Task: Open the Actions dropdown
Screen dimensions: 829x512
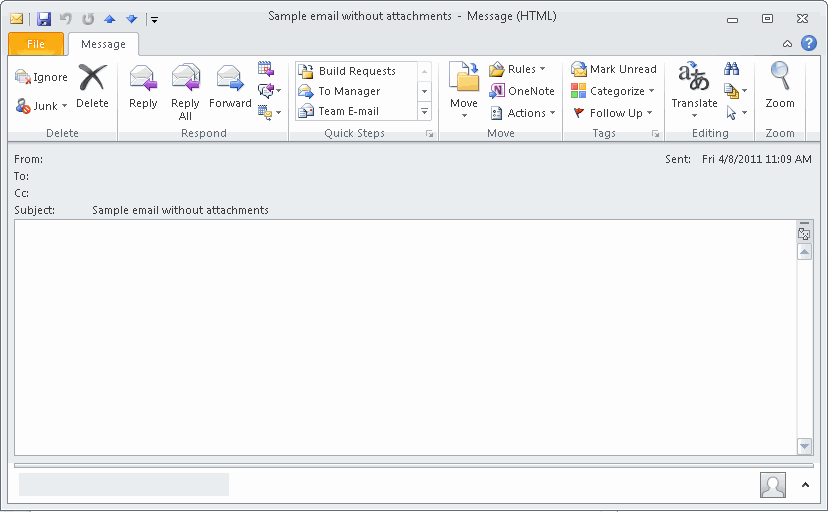Action: [523, 113]
